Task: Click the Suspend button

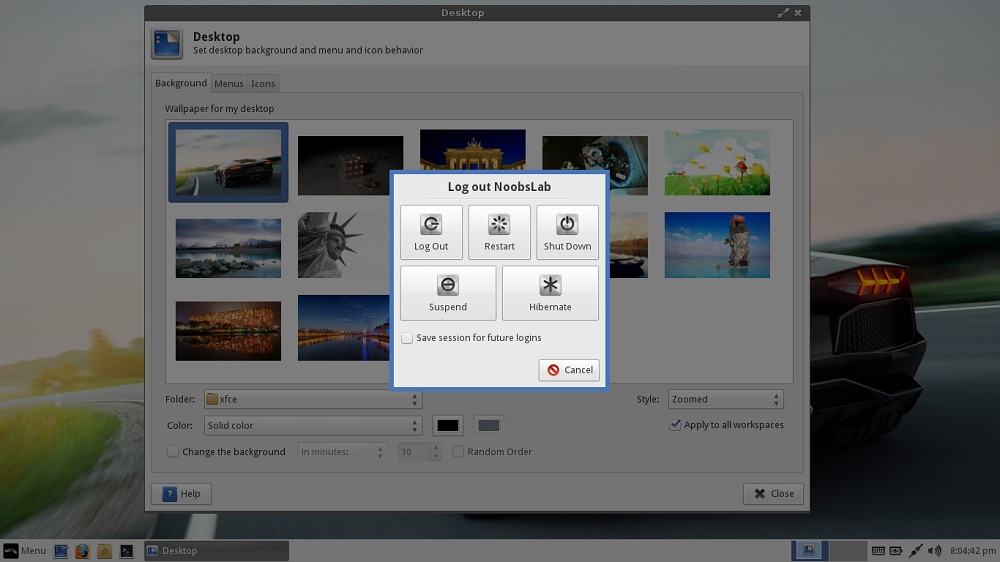Action: (x=448, y=293)
